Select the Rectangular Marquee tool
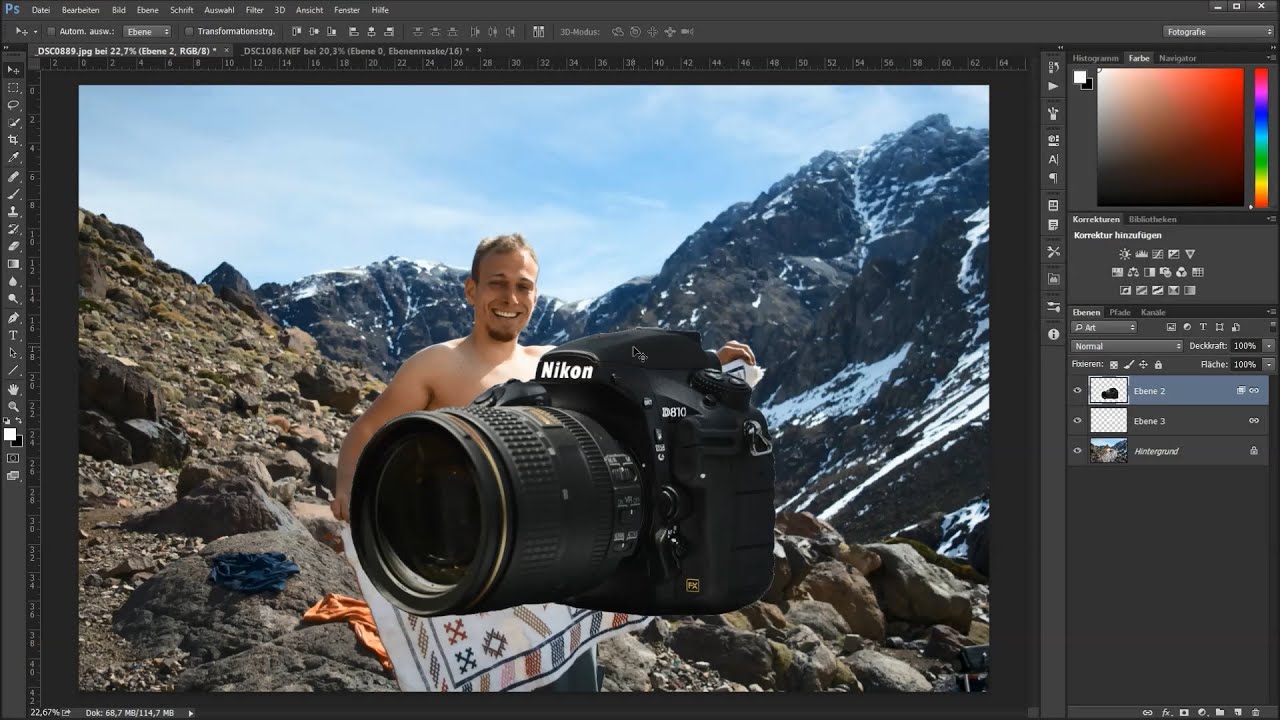 14,88
